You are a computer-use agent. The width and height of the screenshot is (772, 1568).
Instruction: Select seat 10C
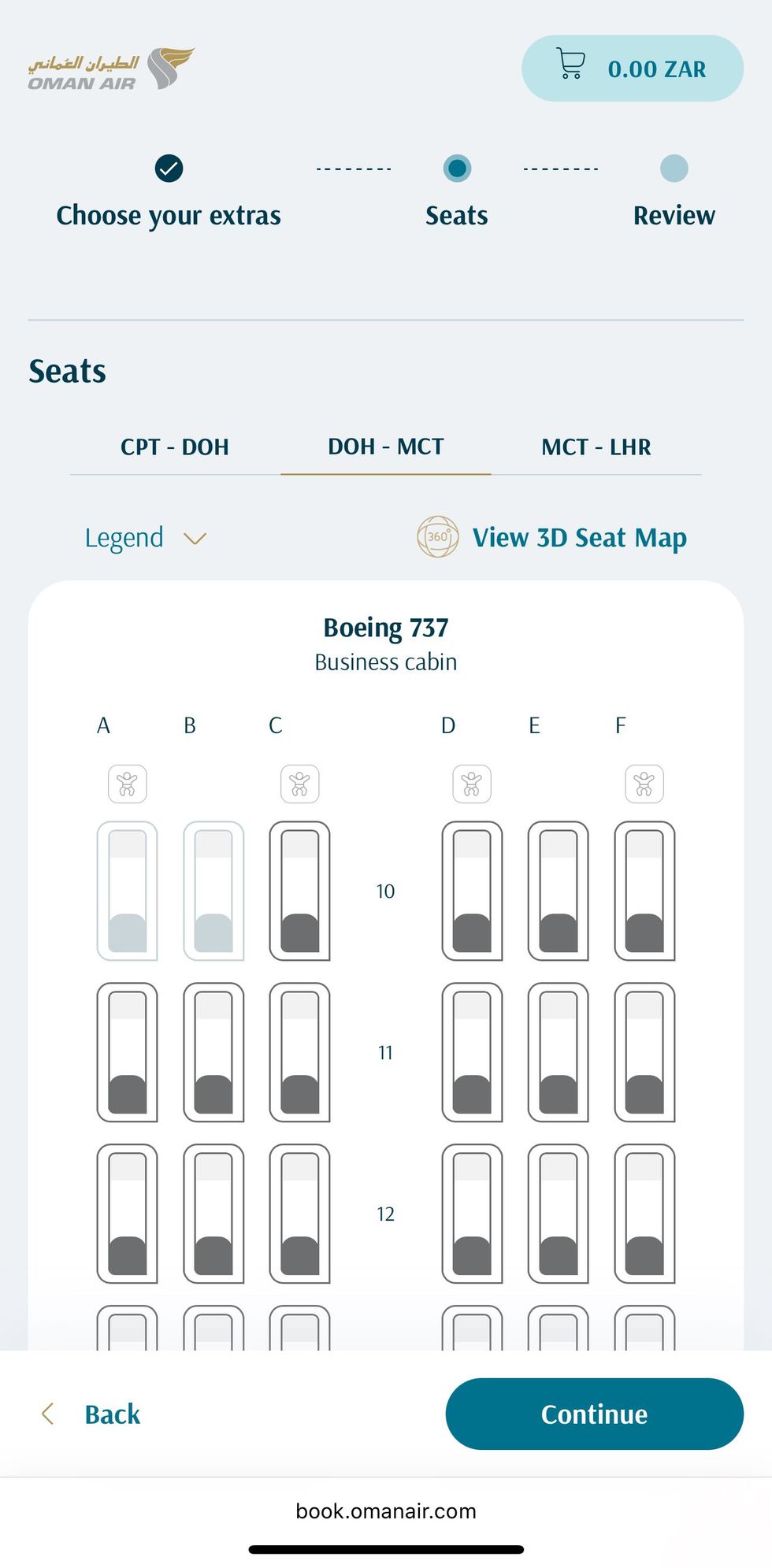300,891
